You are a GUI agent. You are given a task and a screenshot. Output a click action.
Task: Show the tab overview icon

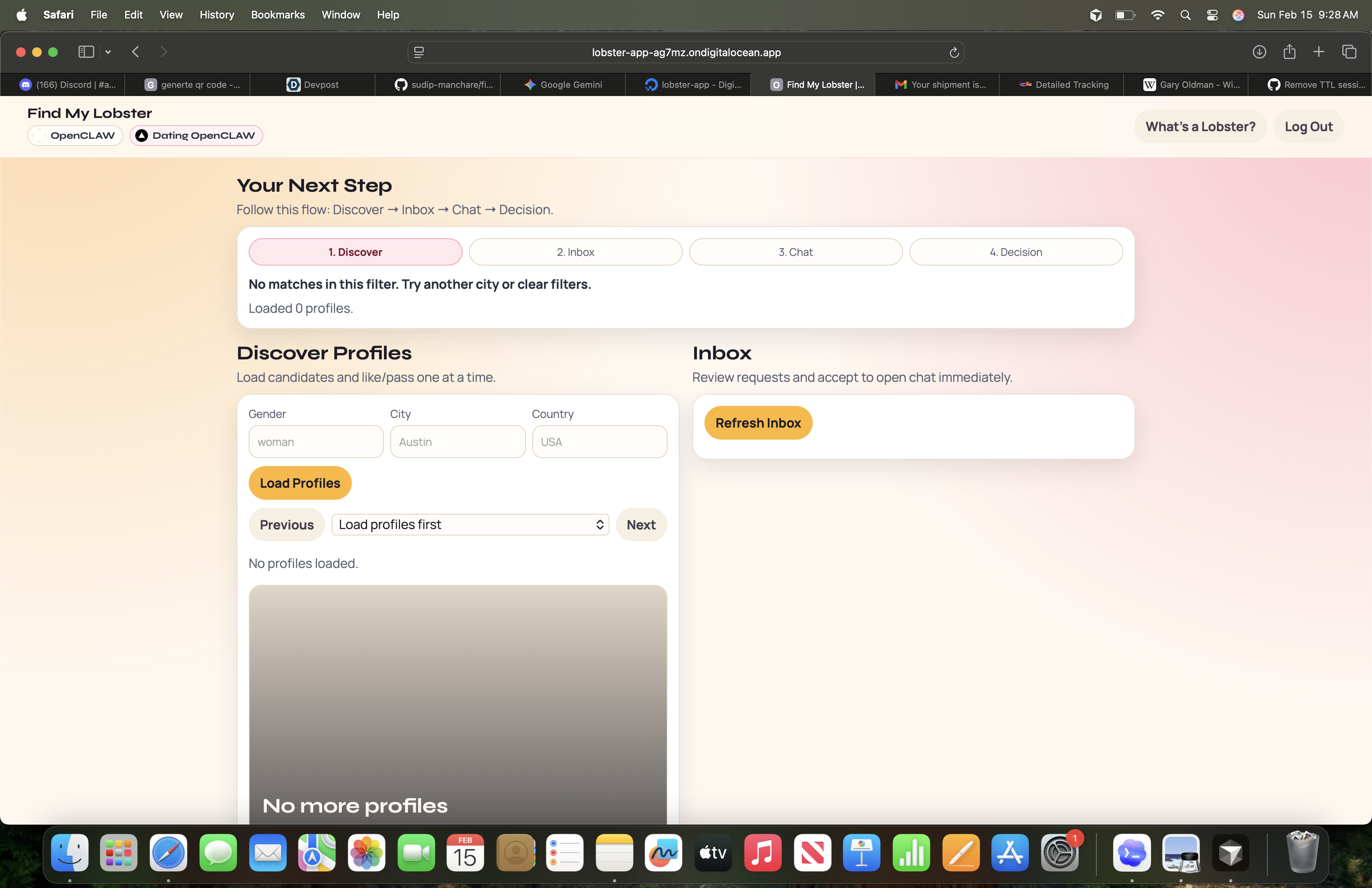coord(1349,52)
